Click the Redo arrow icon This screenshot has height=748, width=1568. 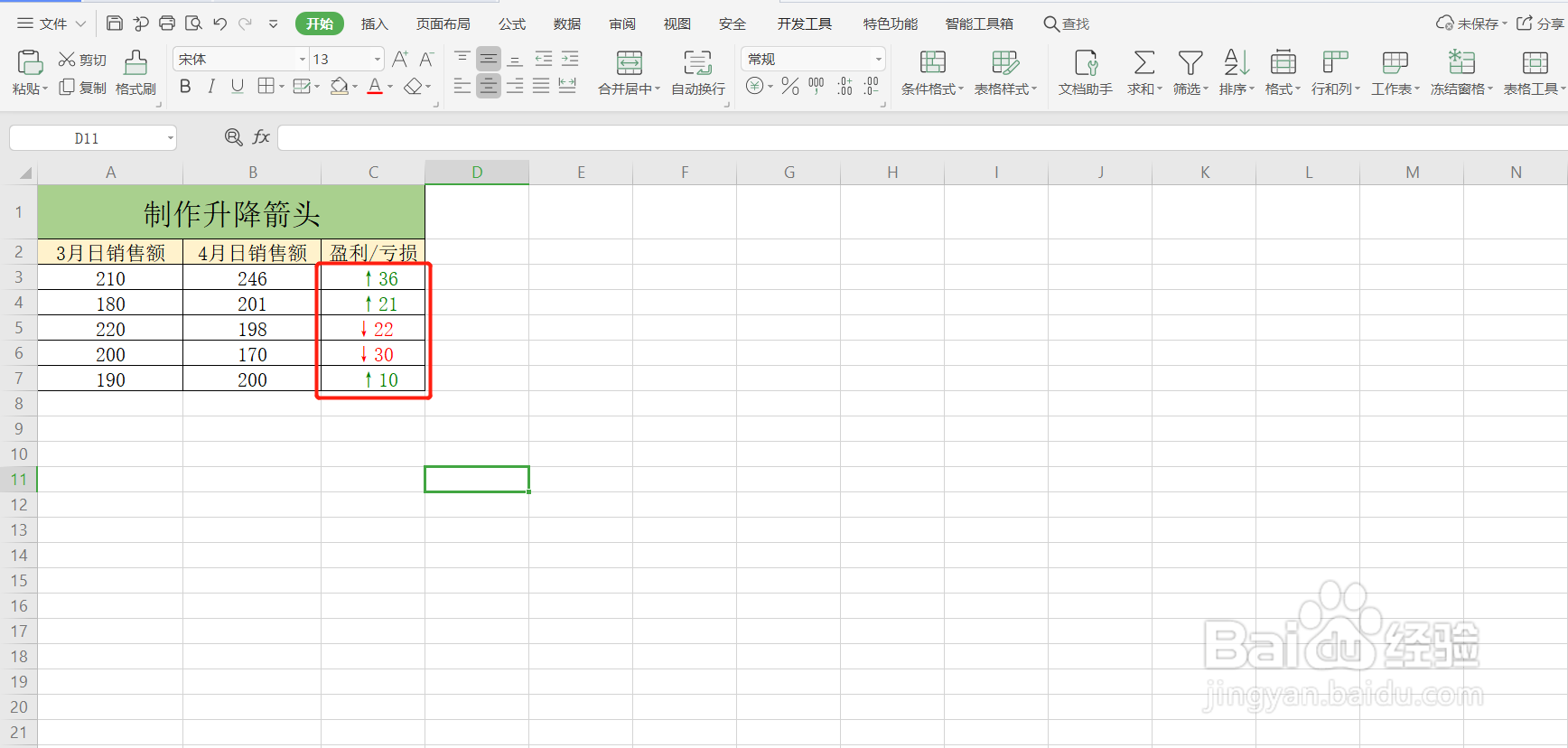[x=245, y=23]
